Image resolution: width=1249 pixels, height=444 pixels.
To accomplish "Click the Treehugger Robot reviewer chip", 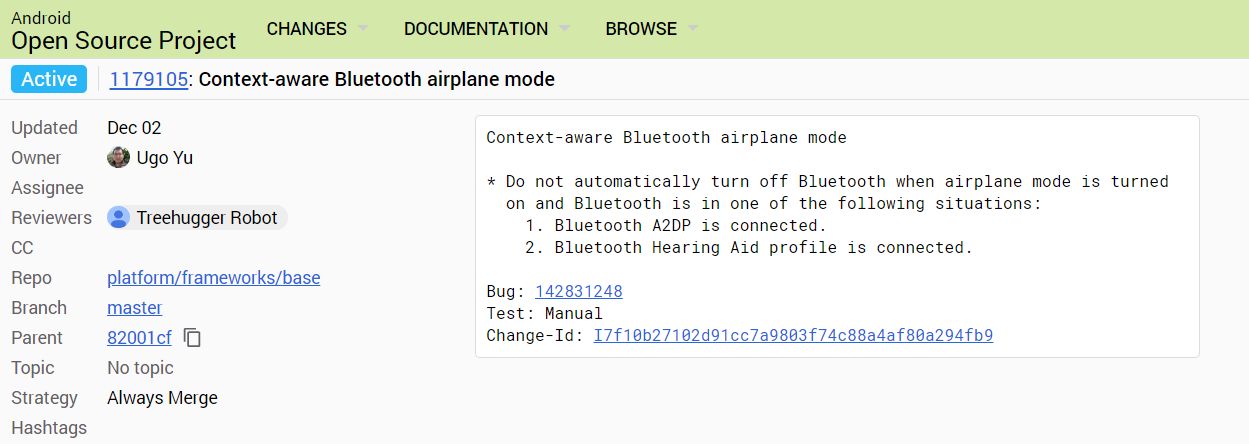I will coord(197,218).
